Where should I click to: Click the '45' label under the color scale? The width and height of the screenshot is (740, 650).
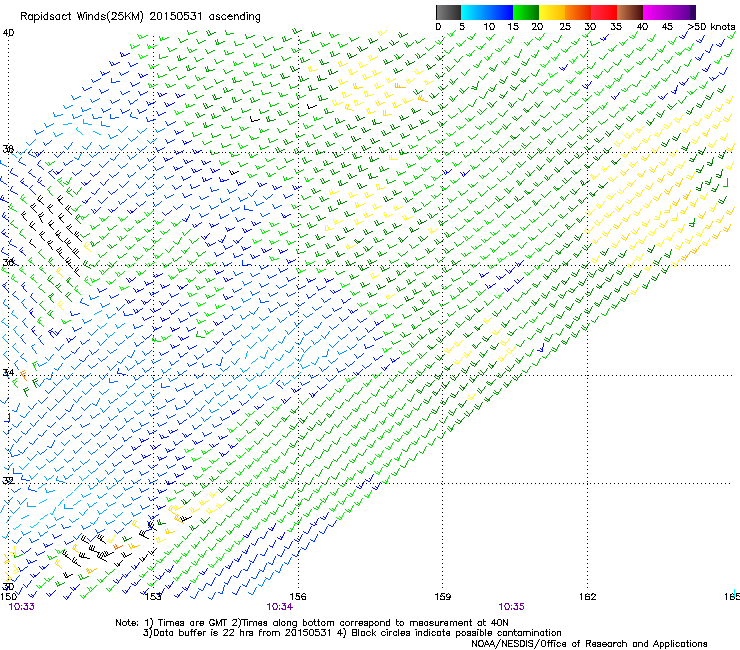667,27
